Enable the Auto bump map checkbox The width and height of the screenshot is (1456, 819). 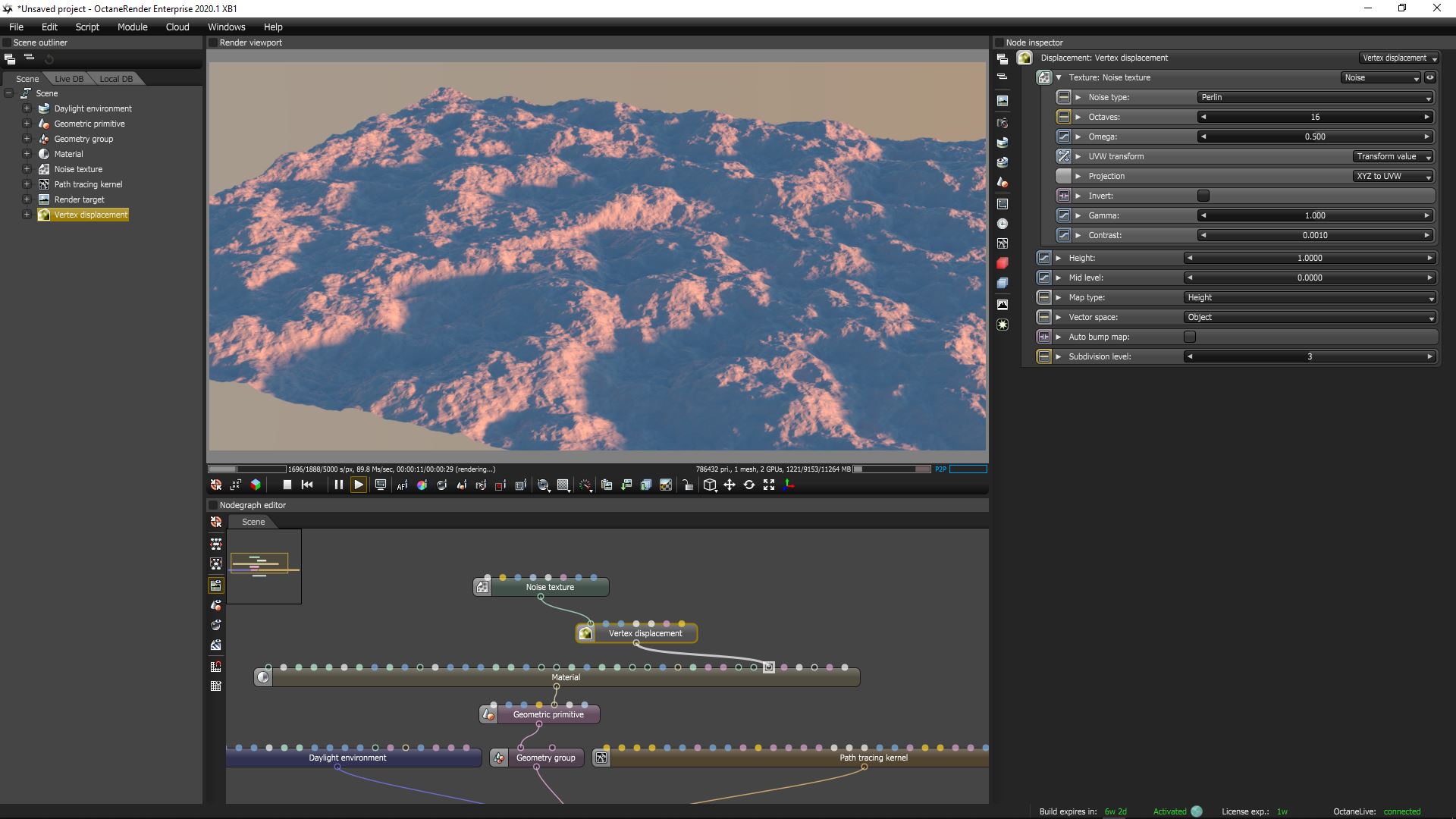point(1189,337)
